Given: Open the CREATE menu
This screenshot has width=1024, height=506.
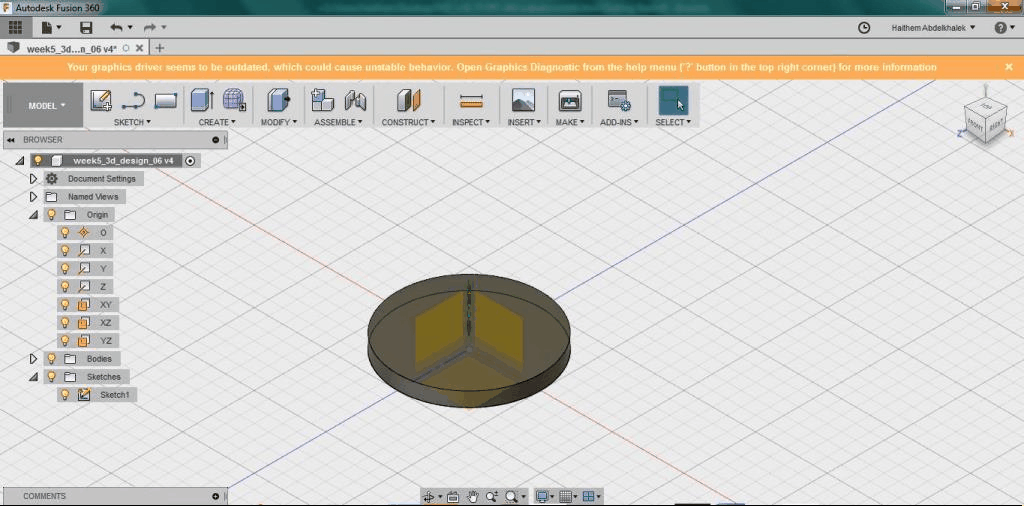Looking at the screenshot, I should point(217,122).
